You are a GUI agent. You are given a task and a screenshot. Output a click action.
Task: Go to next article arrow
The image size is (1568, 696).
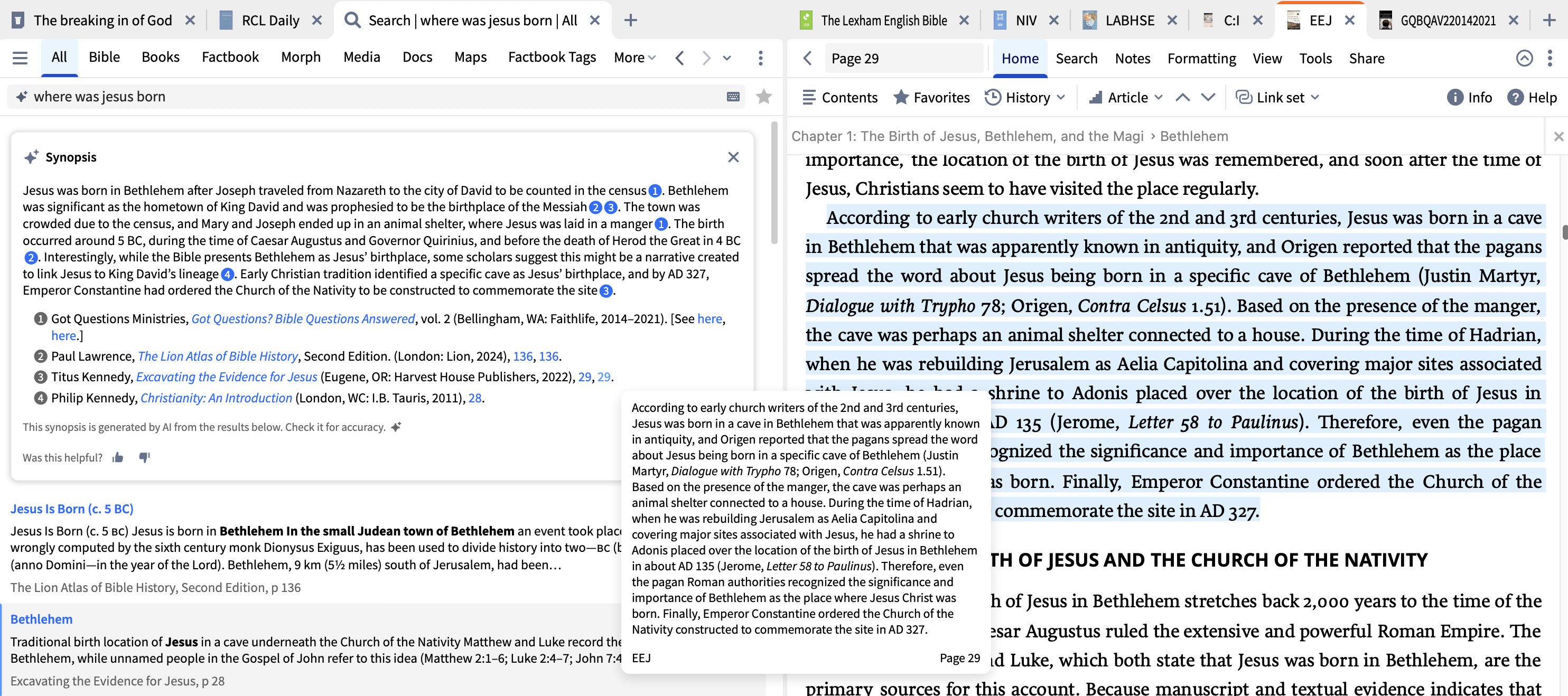[1208, 97]
